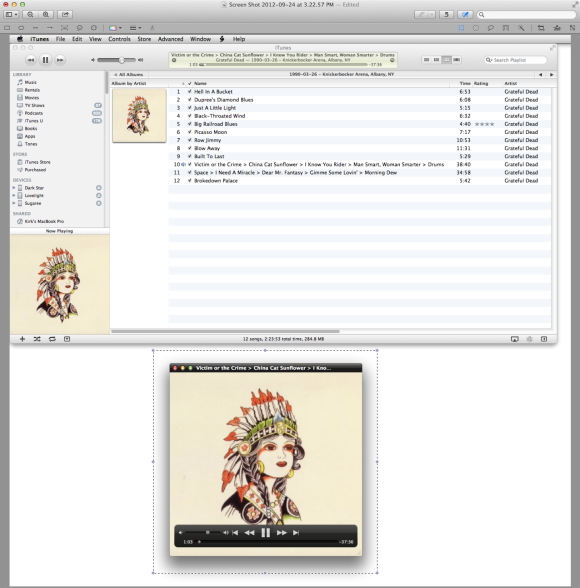Switch to iTunes Cover Flow view
The width and height of the screenshot is (580, 588).
456,60
